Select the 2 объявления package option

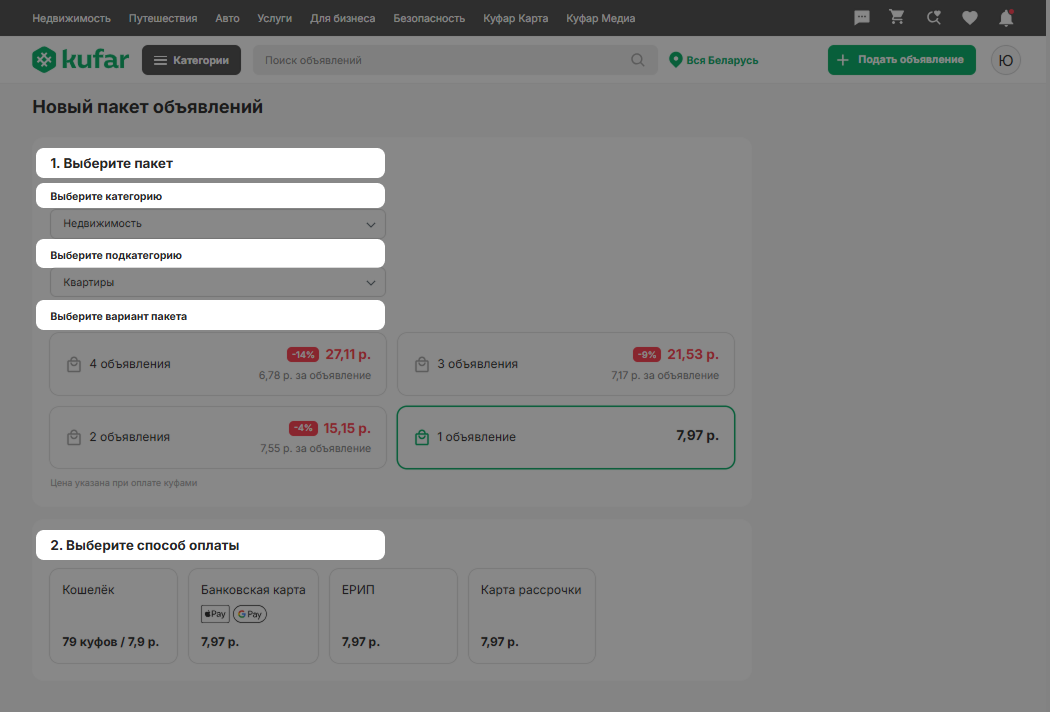[x=218, y=437]
